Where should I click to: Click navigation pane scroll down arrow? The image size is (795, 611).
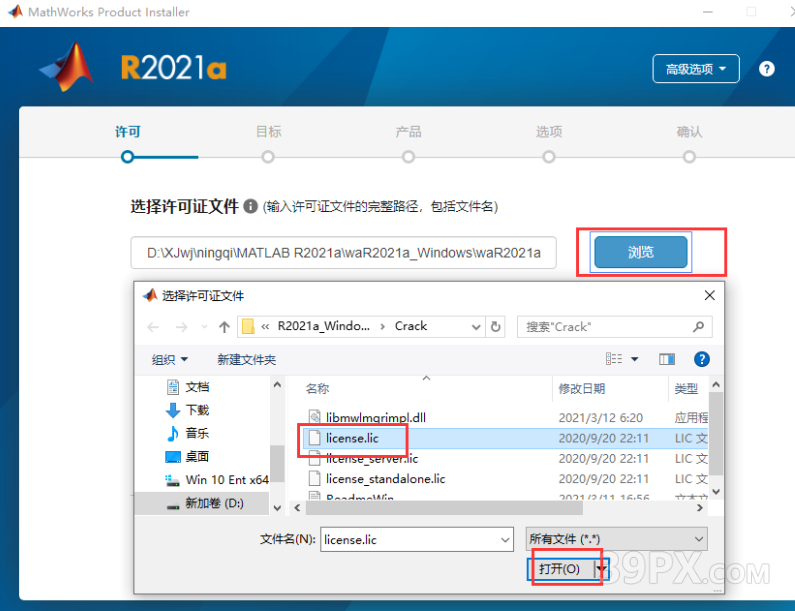pos(277,508)
